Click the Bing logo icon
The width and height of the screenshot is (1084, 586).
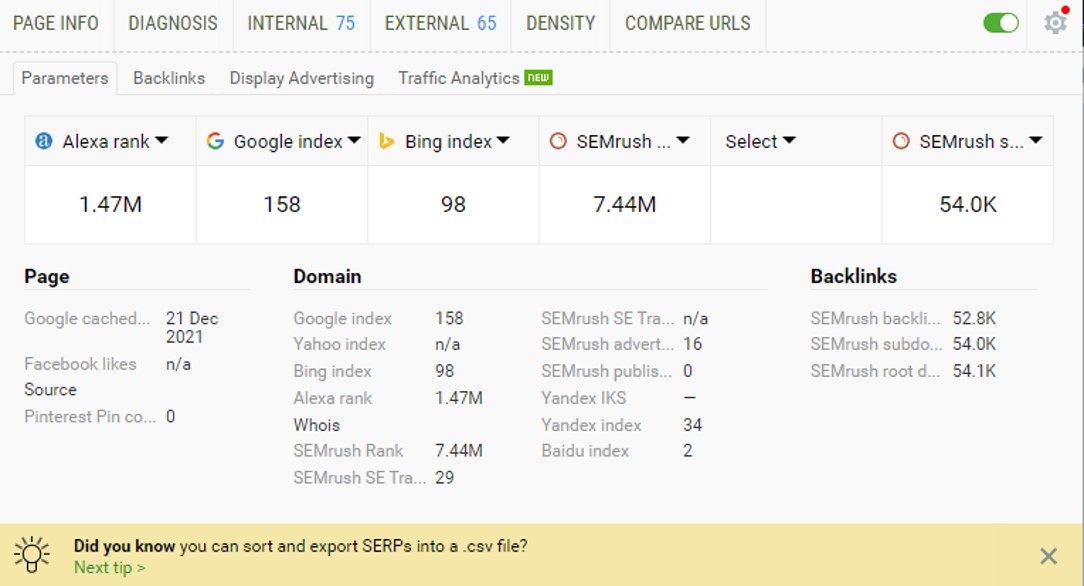coord(386,141)
